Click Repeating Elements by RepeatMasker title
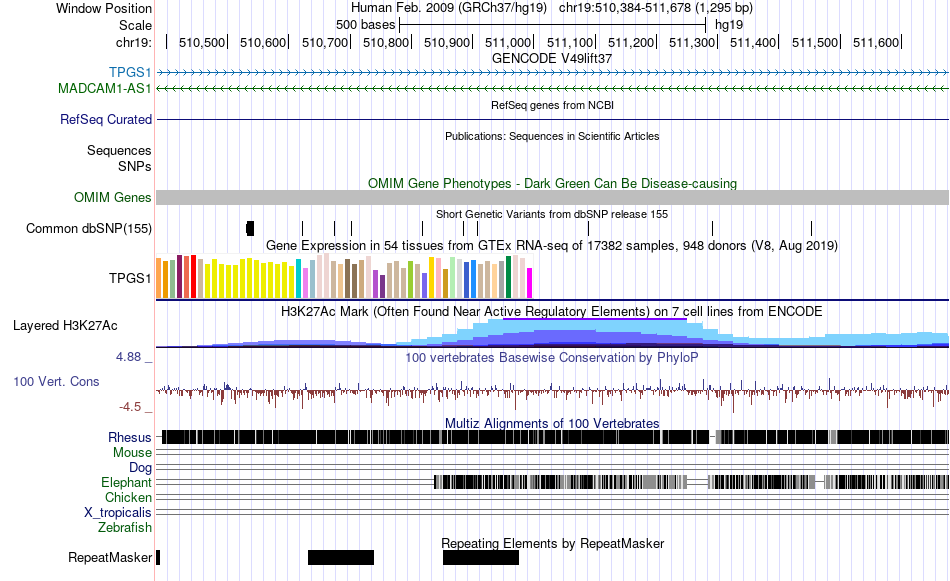 pyautogui.click(x=552, y=543)
